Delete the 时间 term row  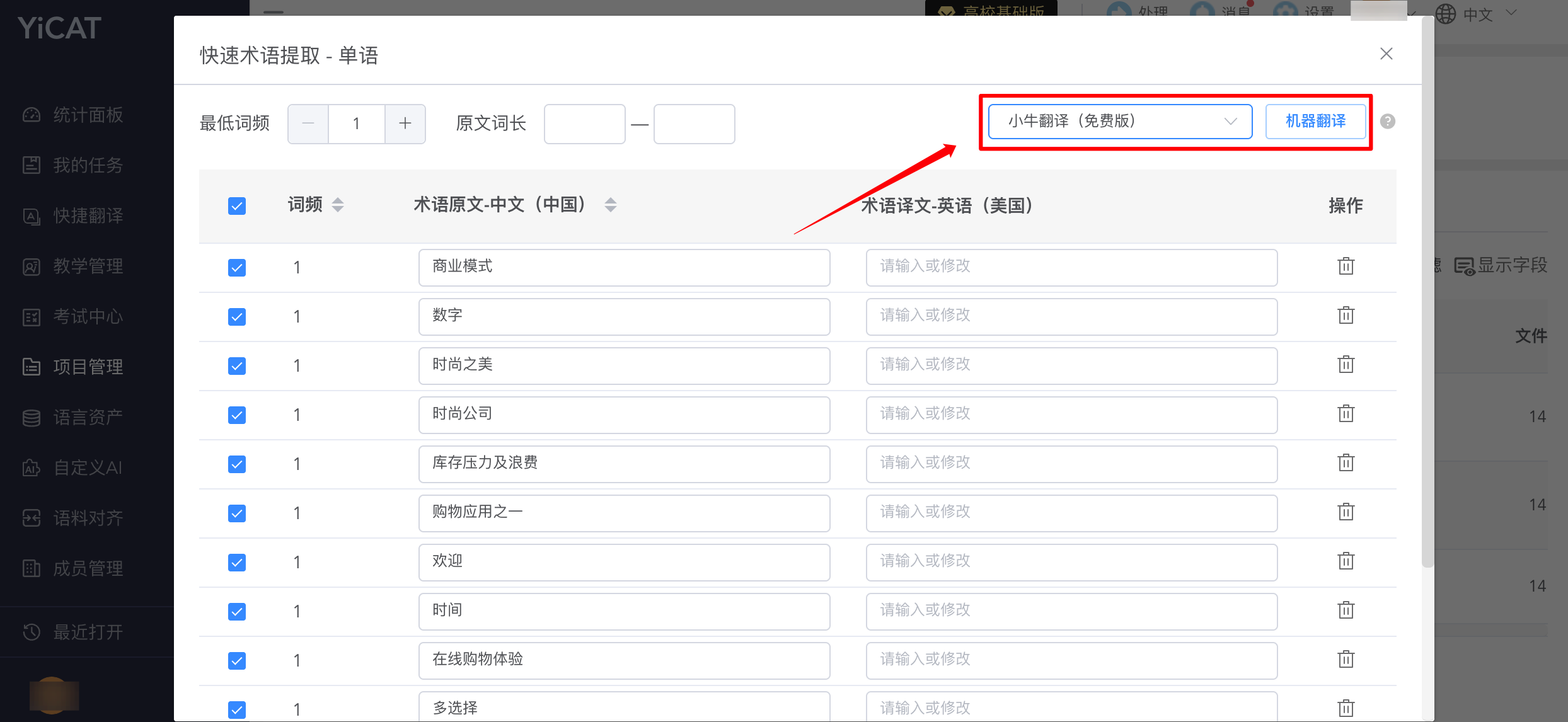tap(1346, 610)
